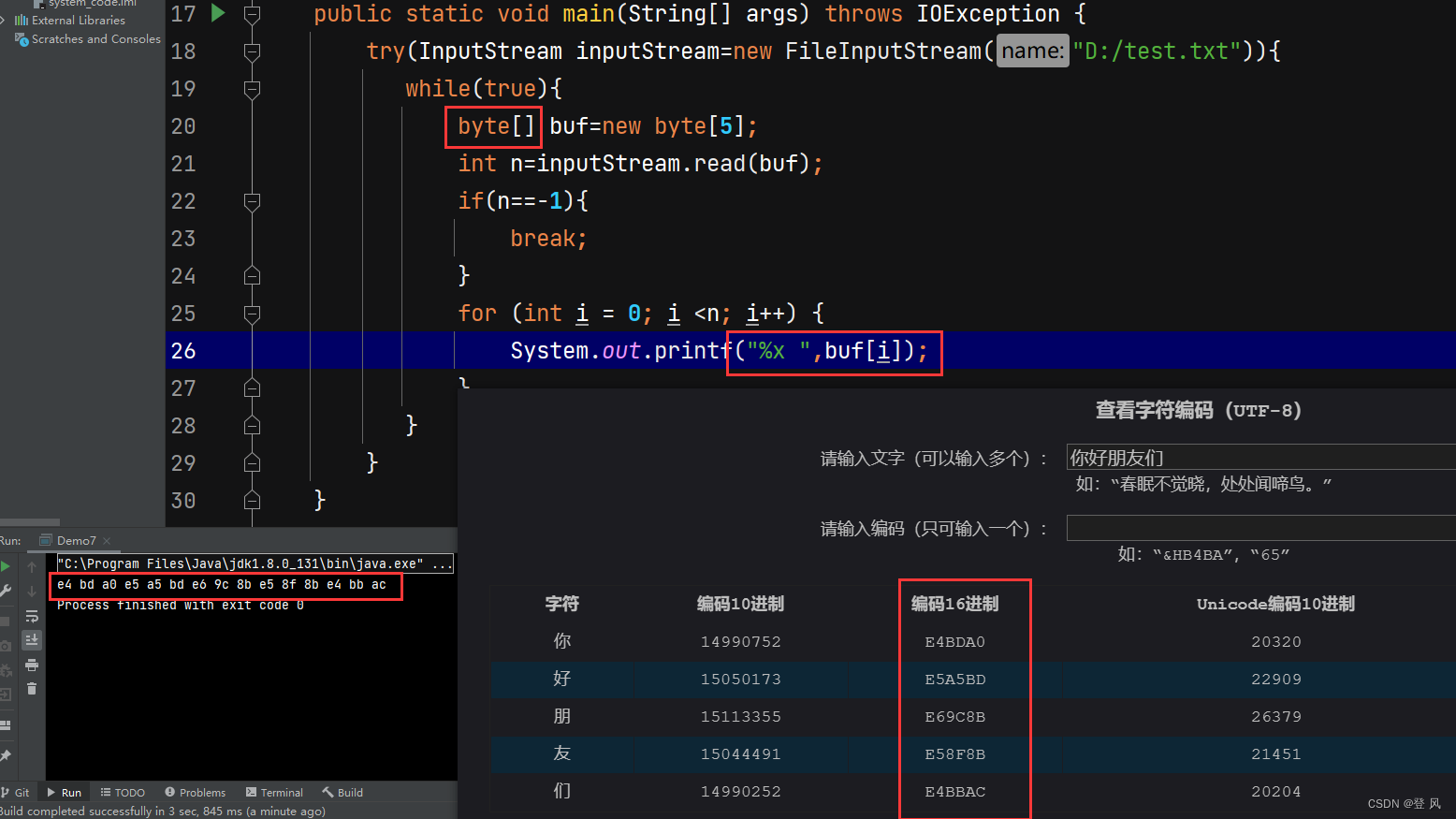
Task: Close the Demo7 run tab
Action: click(107, 541)
